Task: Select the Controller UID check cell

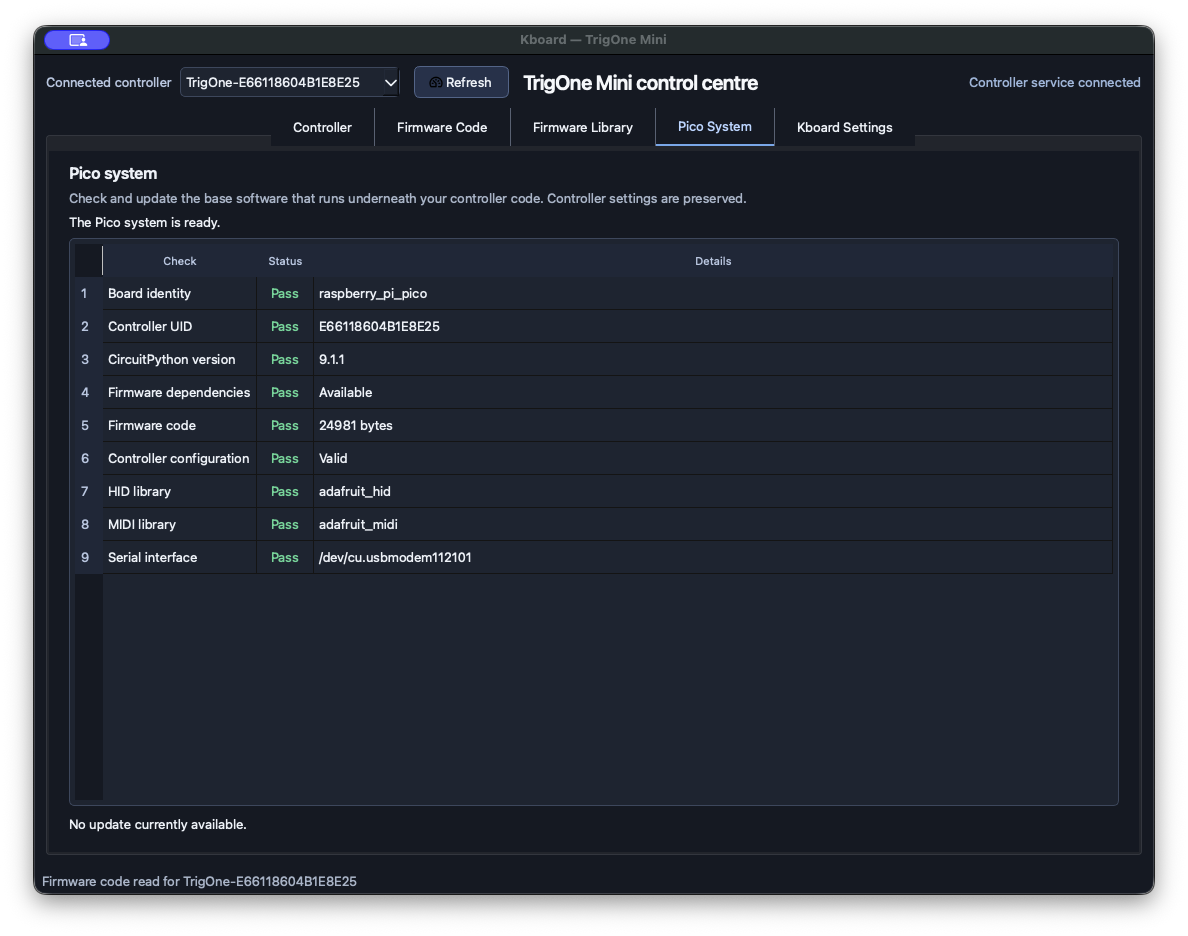Action: pyautogui.click(x=180, y=327)
